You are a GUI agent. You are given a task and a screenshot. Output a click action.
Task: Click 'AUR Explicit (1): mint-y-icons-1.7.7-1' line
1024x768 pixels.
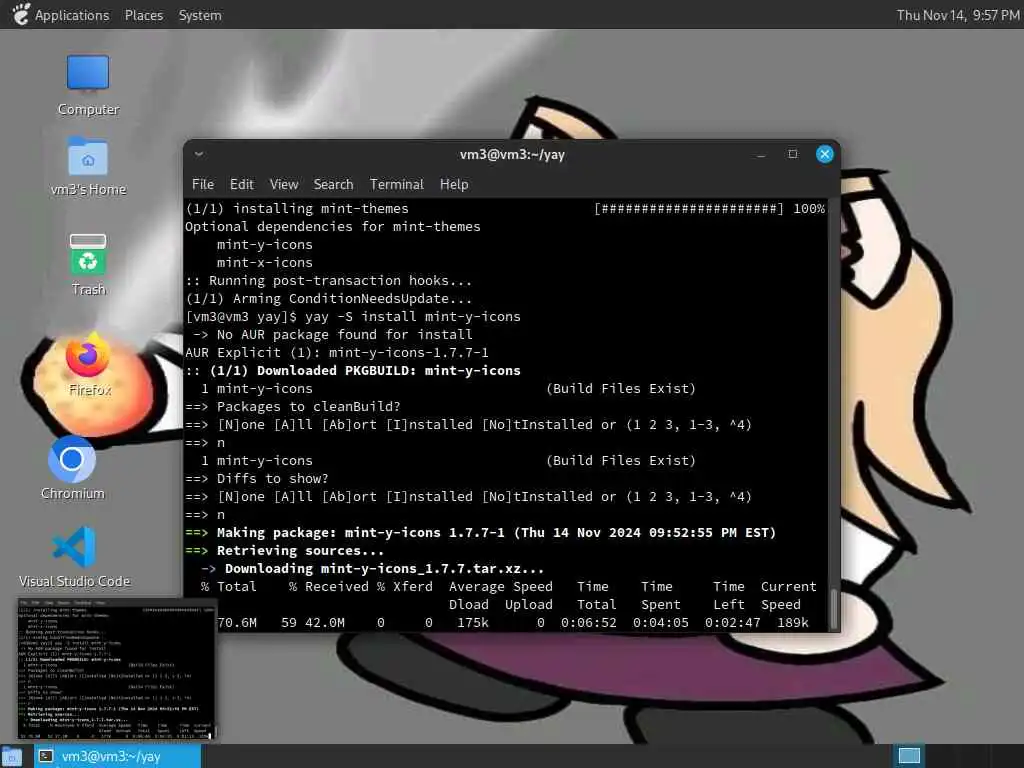(x=337, y=353)
